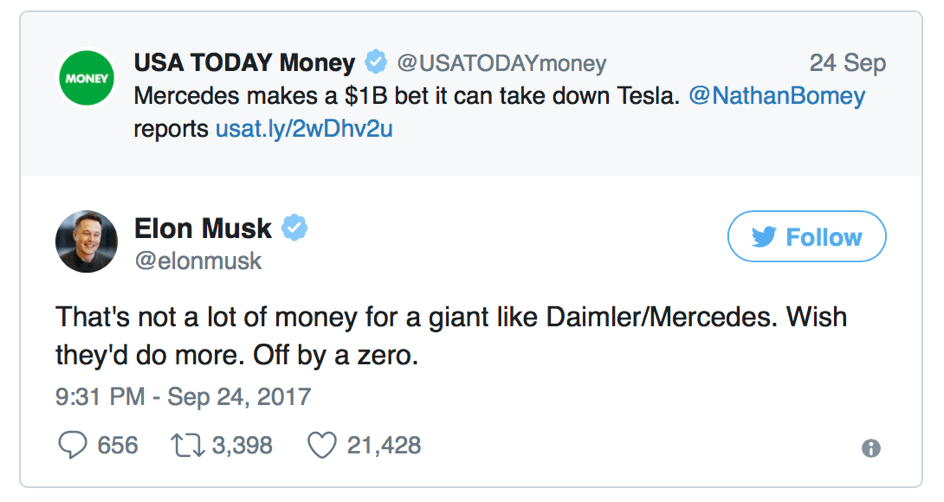
Task: Open the @NathanBomey mention
Action: point(777,96)
